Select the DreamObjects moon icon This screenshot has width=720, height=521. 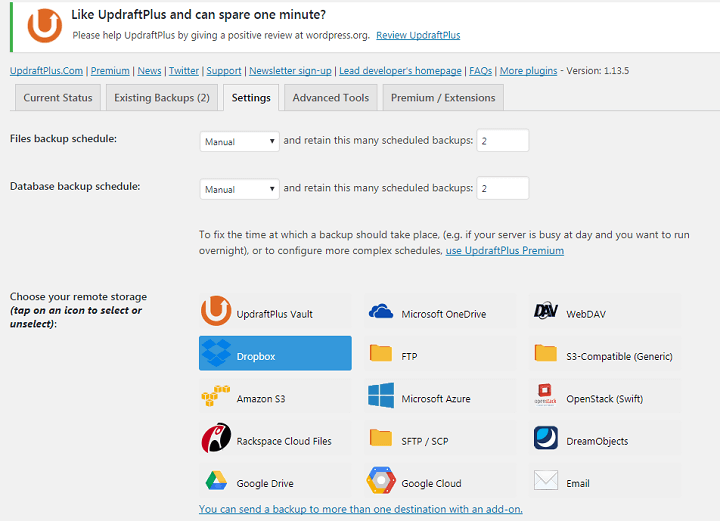(x=546, y=437)
